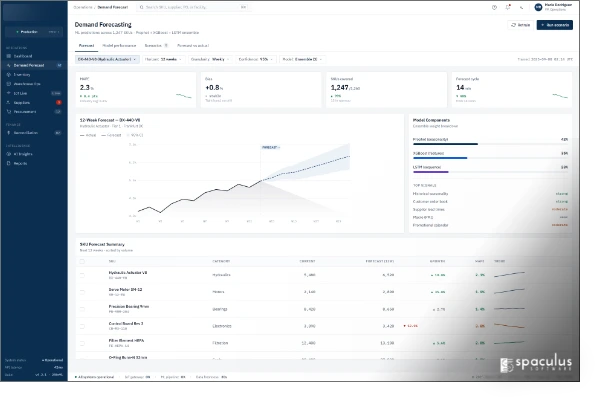Viewport: 609px width, 411px height.
Task: Expand the Granularity Weekly dropdown
Action: 210,59
